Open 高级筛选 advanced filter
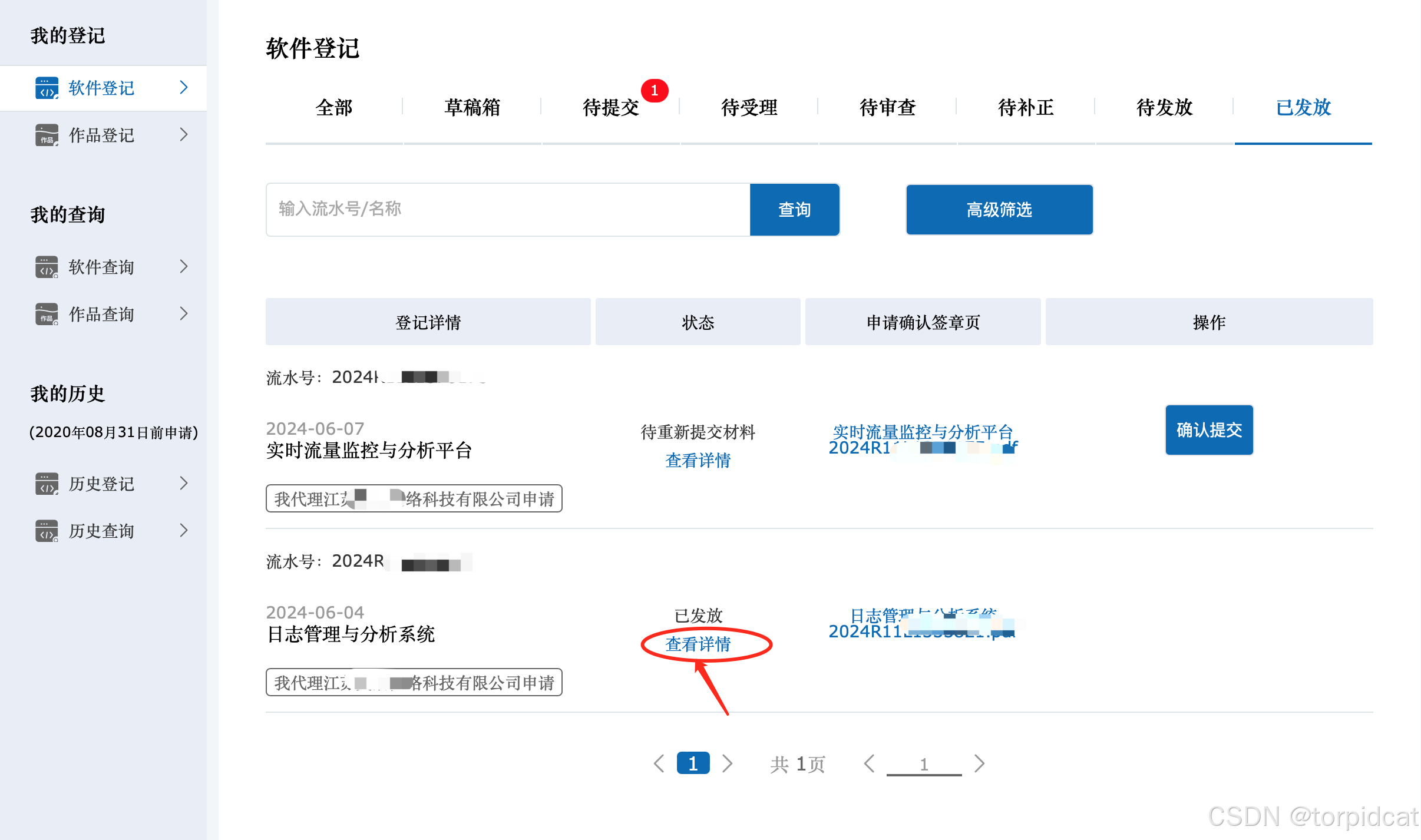Image resolution: width=1421 pixels, height=840 pixels. pyautogui.click(x=999, y=210)
